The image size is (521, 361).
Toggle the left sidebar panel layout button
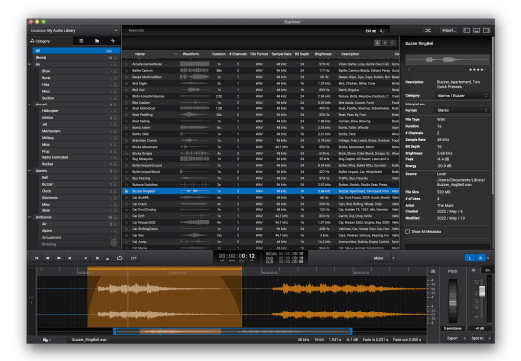click(466, 30)
